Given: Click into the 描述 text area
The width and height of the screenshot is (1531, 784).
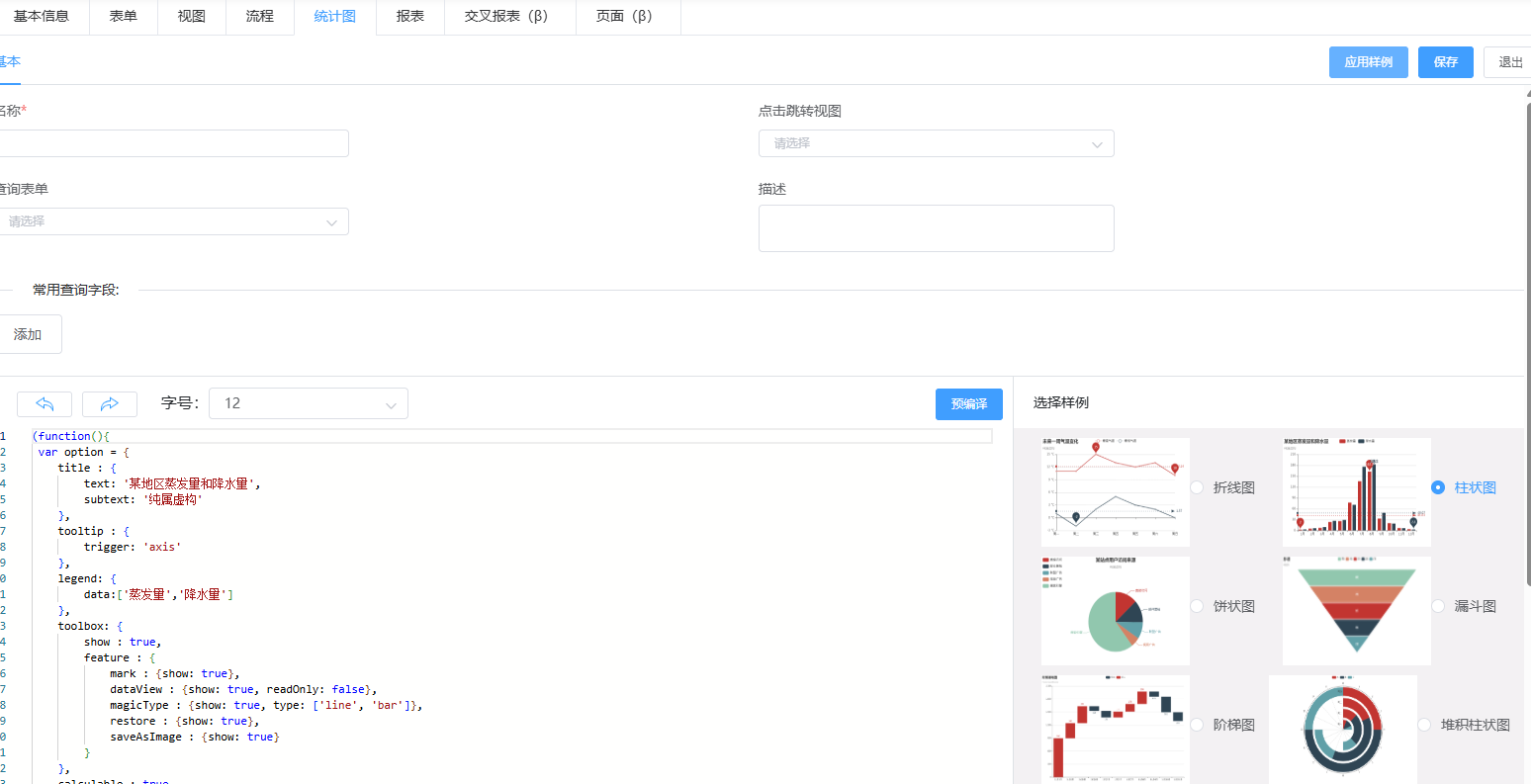Looking at the screenshot, I should [x=937, y=228].
